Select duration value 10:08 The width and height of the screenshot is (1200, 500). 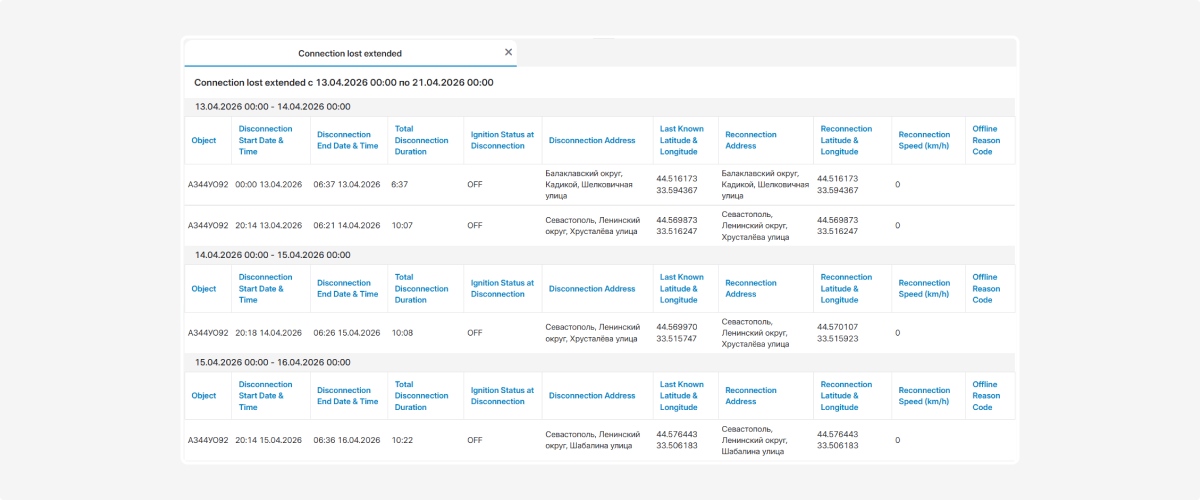402,333
